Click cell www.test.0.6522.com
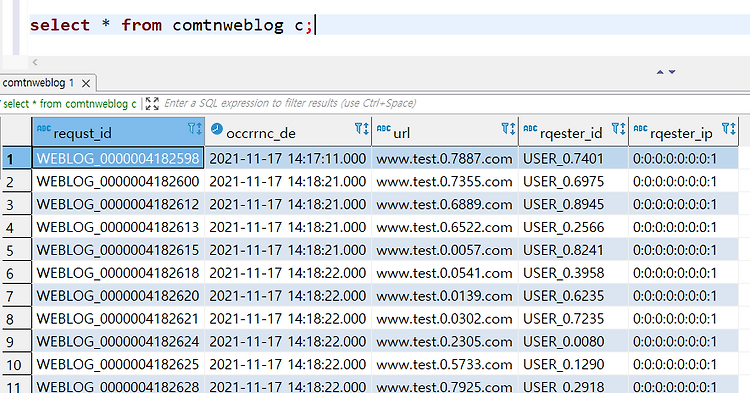 (445, 227)
